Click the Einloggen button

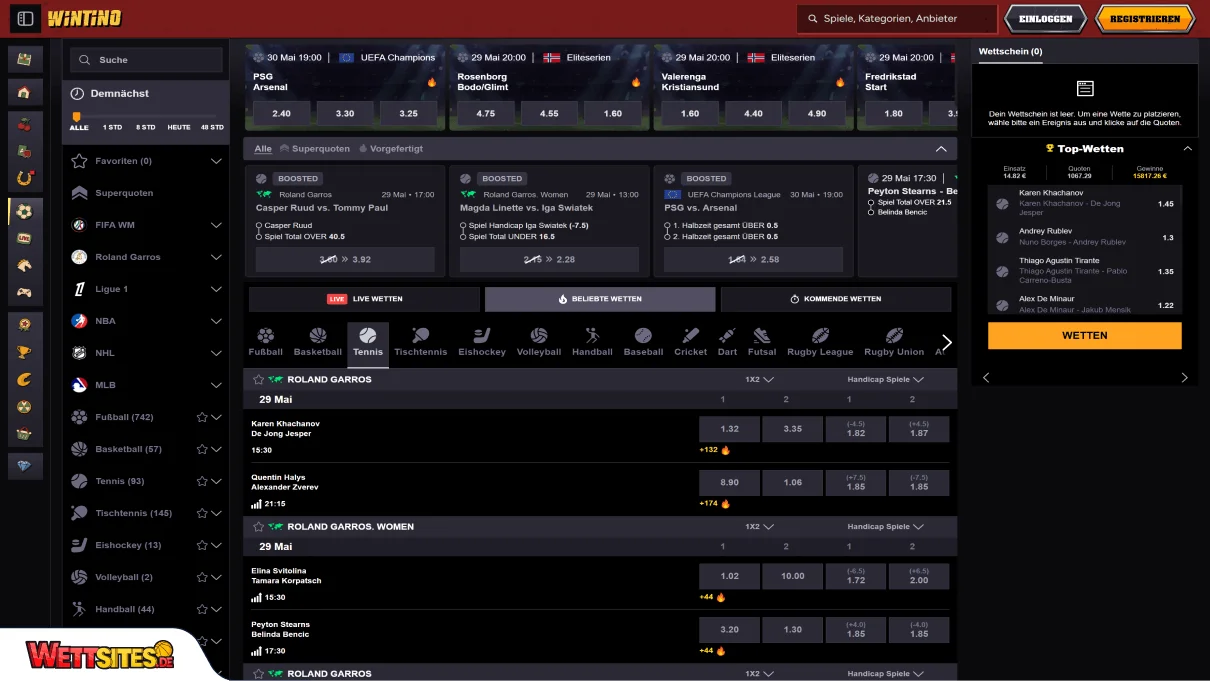[1045, 19]
